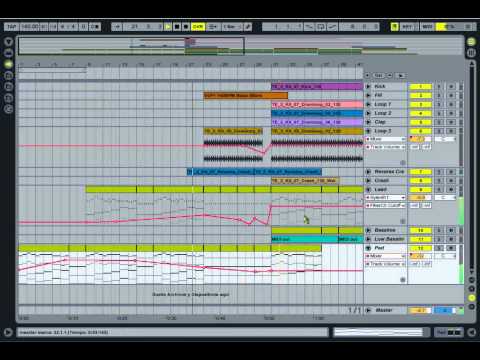Viewport: 480px width, 360px height.
Task: Arm the Pad track for recording
Action: pyautogui.click(x=451, y=248)
